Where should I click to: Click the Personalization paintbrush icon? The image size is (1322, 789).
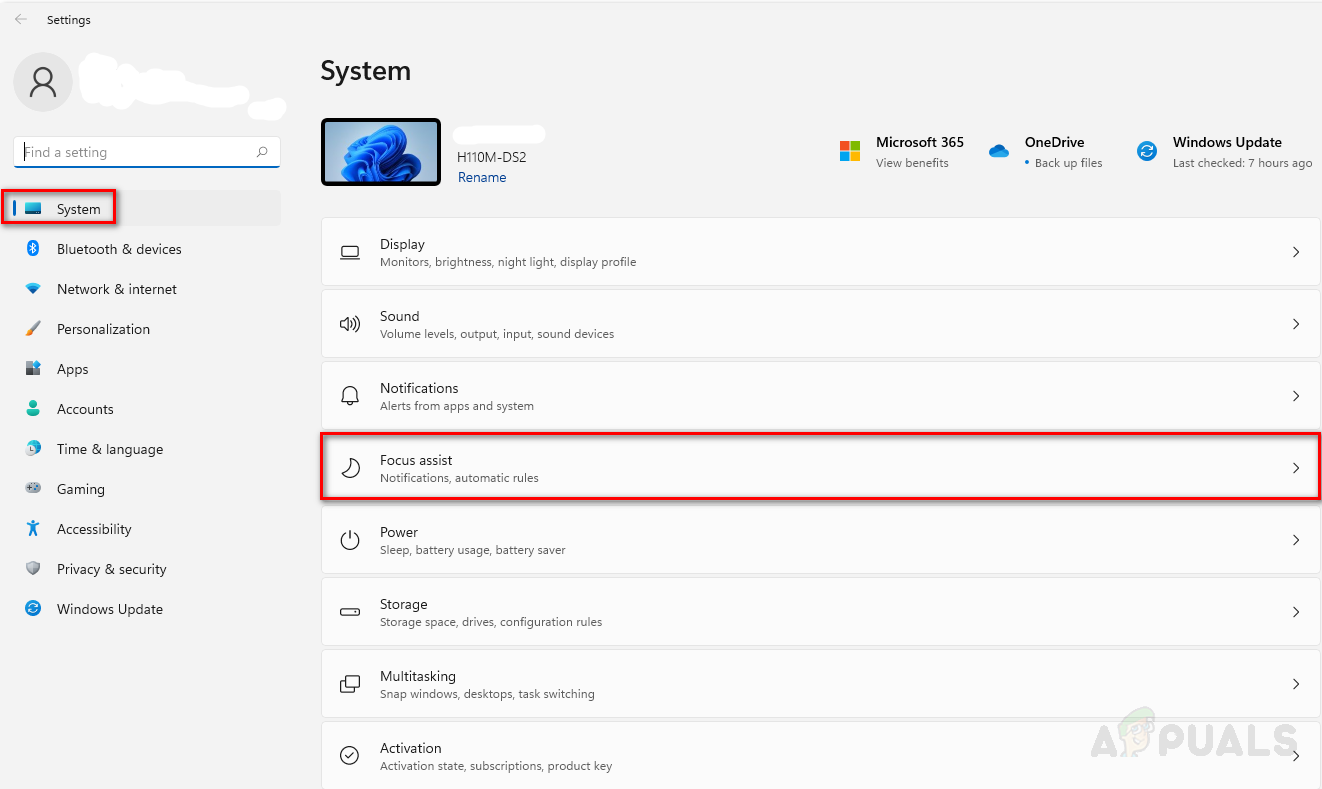33,329
